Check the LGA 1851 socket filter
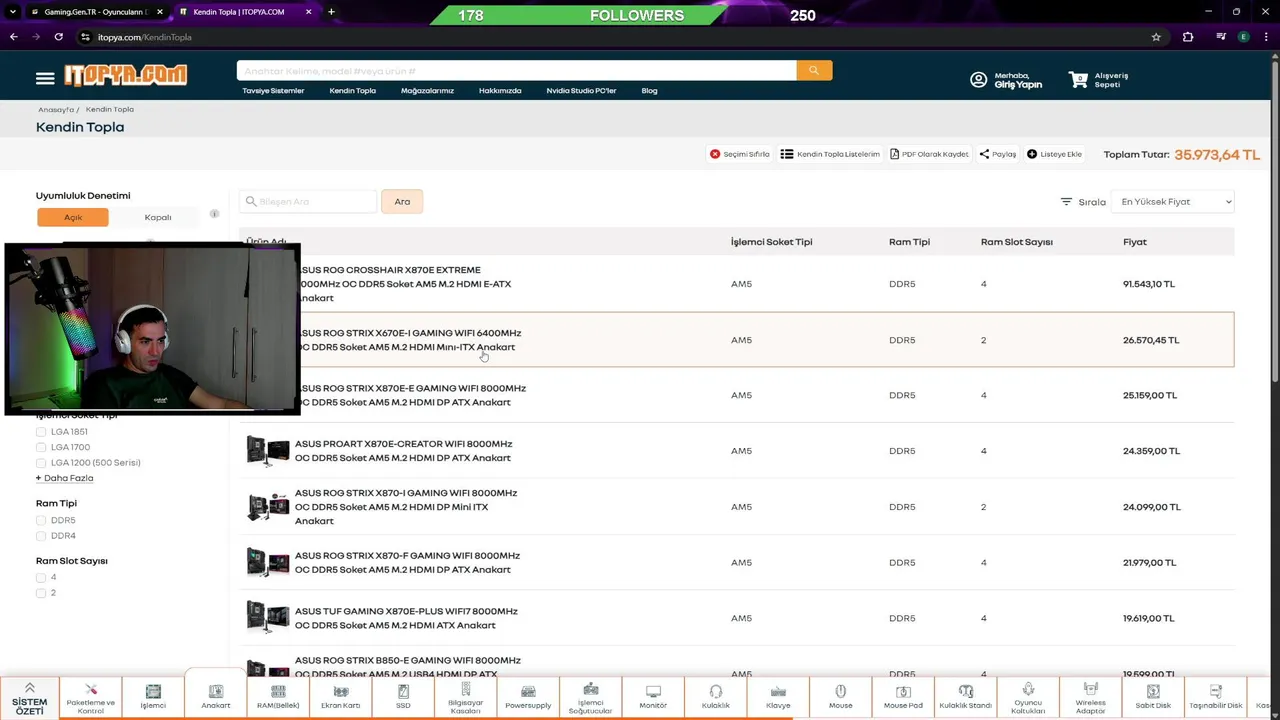The height and width of the screenshot is (720, 1280). coord(41,432)
